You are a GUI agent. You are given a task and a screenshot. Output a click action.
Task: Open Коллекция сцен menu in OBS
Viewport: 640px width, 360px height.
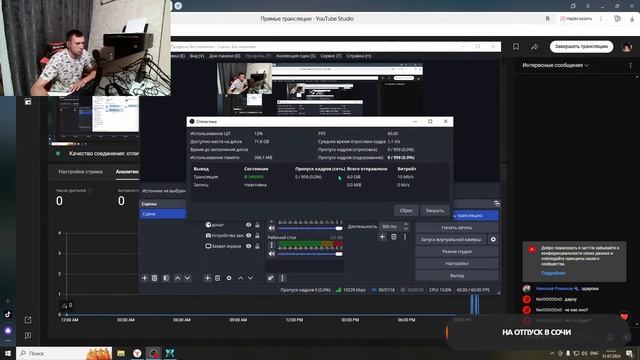(x=296, y=56)
